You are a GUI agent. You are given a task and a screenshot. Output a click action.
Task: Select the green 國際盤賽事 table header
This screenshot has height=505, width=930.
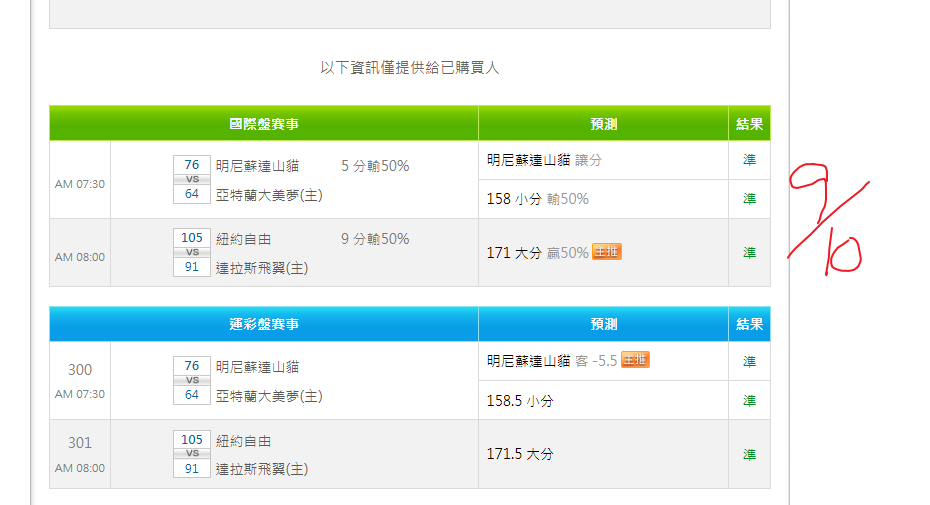[264, 124]
